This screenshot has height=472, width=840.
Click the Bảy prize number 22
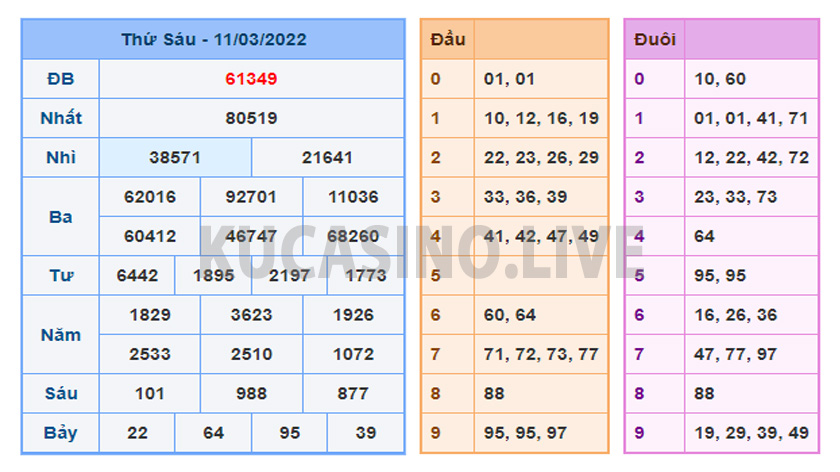[137, 433]
